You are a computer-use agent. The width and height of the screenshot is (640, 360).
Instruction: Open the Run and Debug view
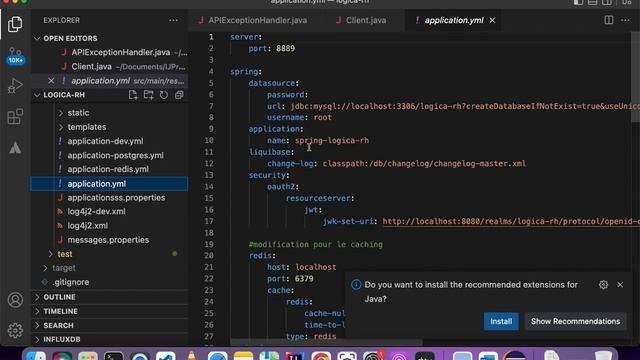pyautogui.click(x=15, y=86)
